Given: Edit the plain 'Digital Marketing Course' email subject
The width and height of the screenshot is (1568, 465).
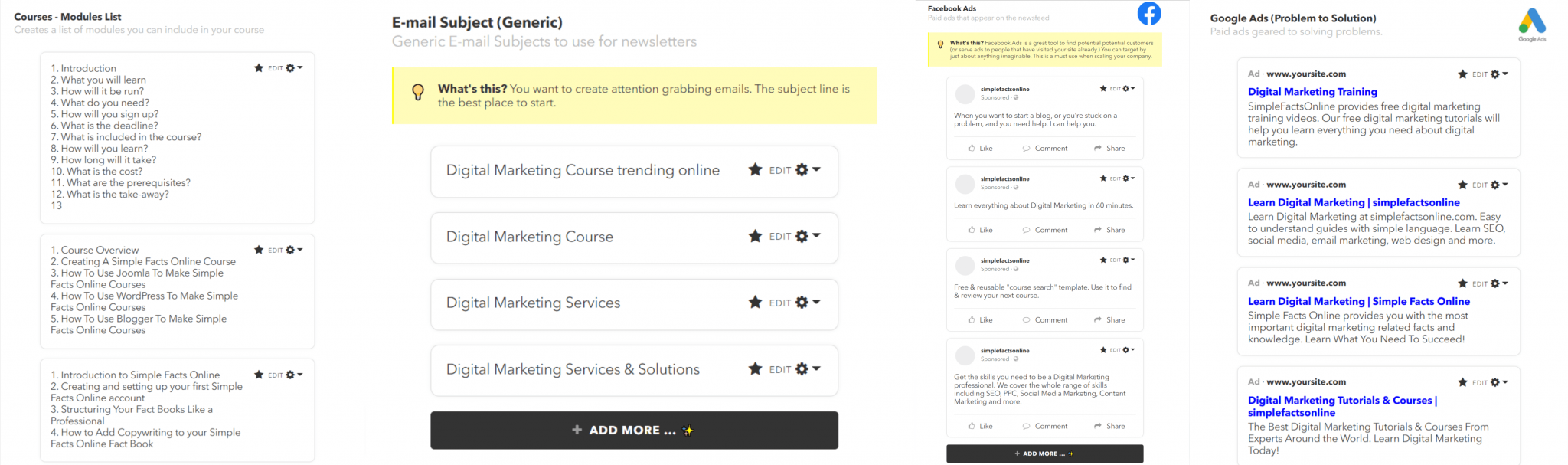Looking at the screenshot, I should click(x=780, y=237).
